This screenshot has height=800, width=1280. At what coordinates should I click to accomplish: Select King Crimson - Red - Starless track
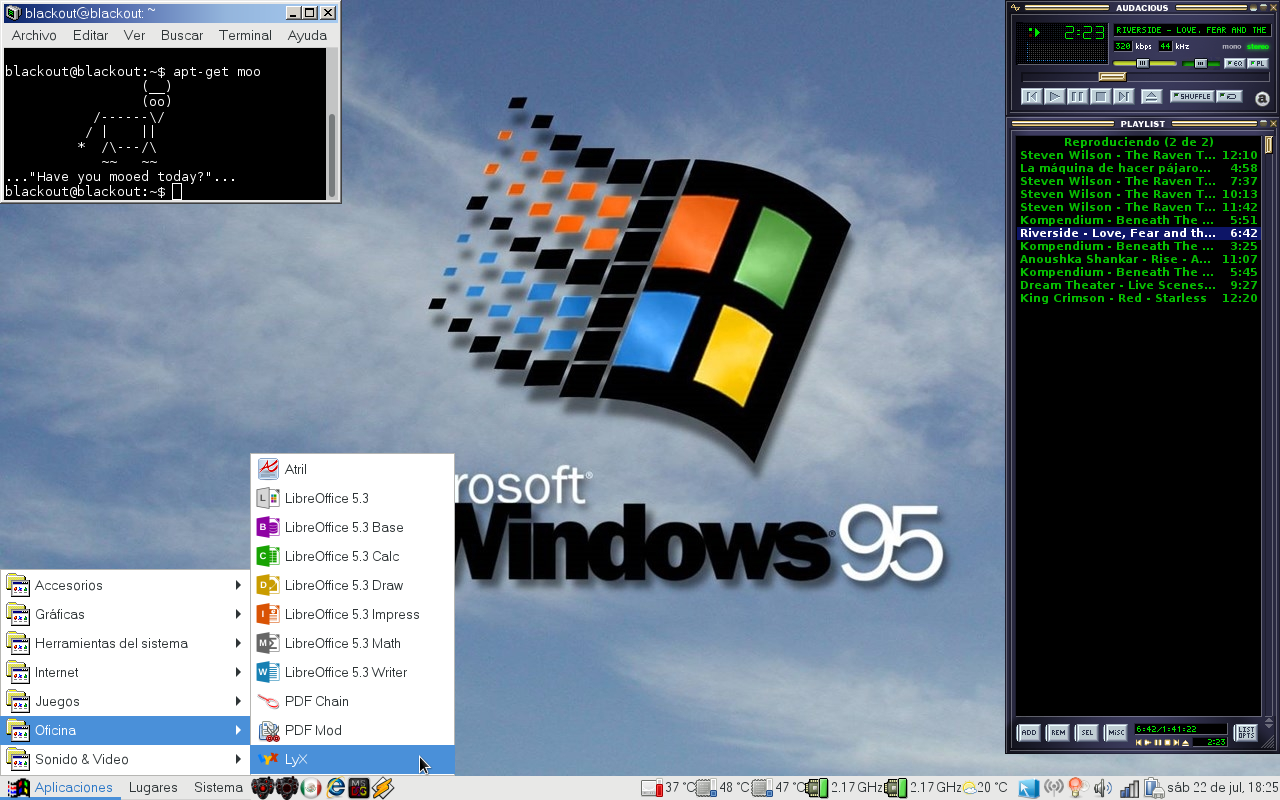(x=1139, y=298)
